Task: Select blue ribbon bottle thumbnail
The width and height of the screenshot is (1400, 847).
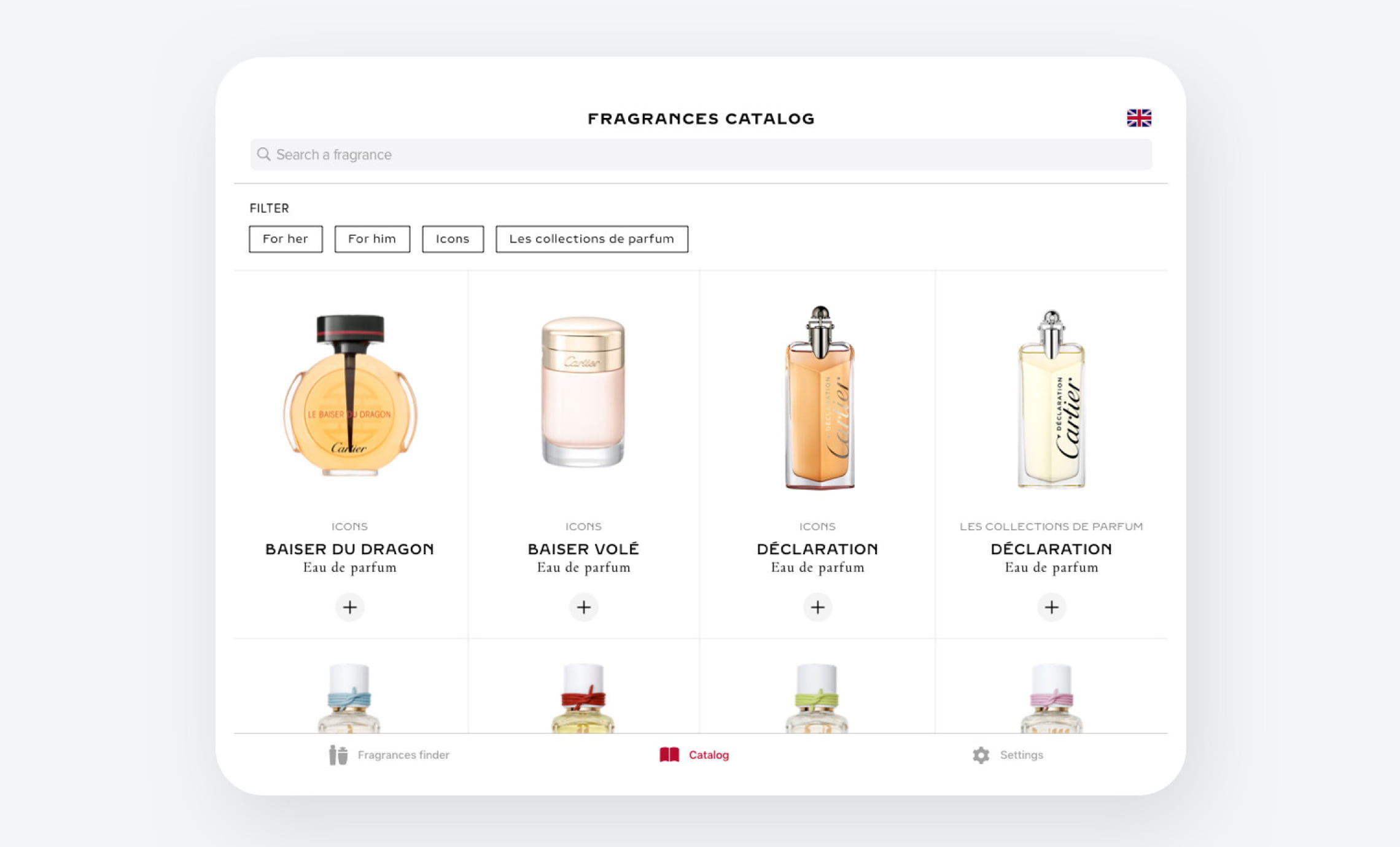Action: 349,698
